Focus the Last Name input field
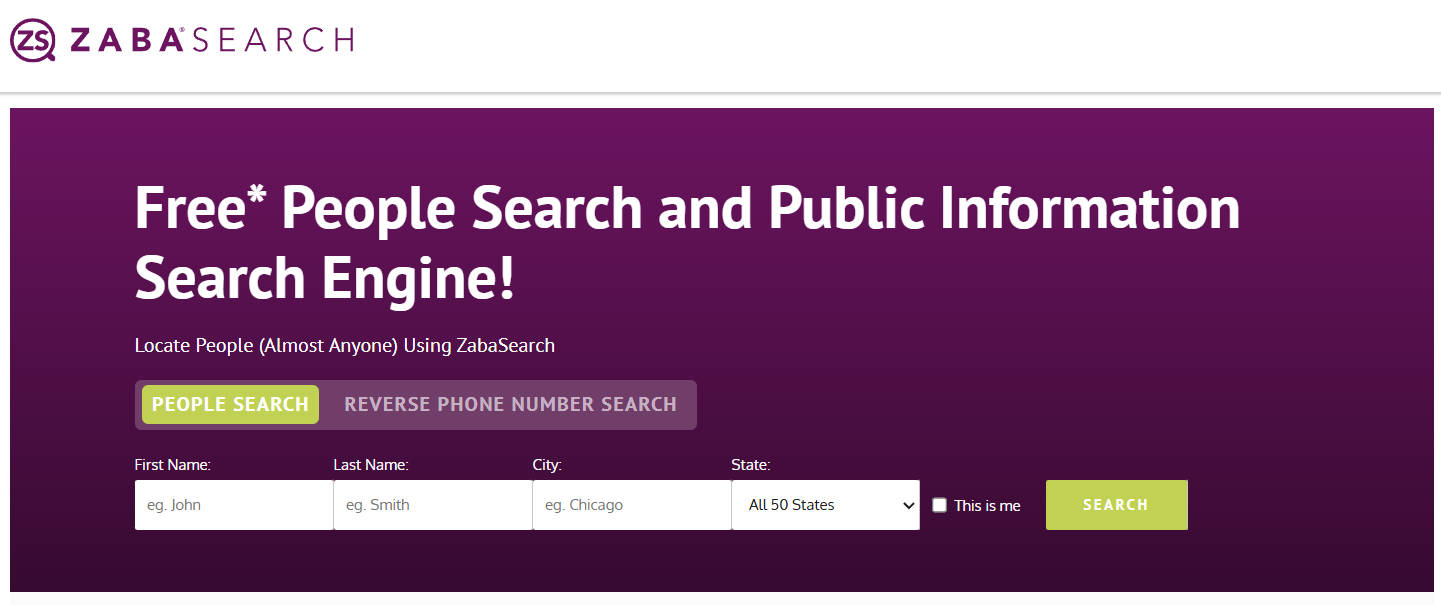 click(433, 505)
